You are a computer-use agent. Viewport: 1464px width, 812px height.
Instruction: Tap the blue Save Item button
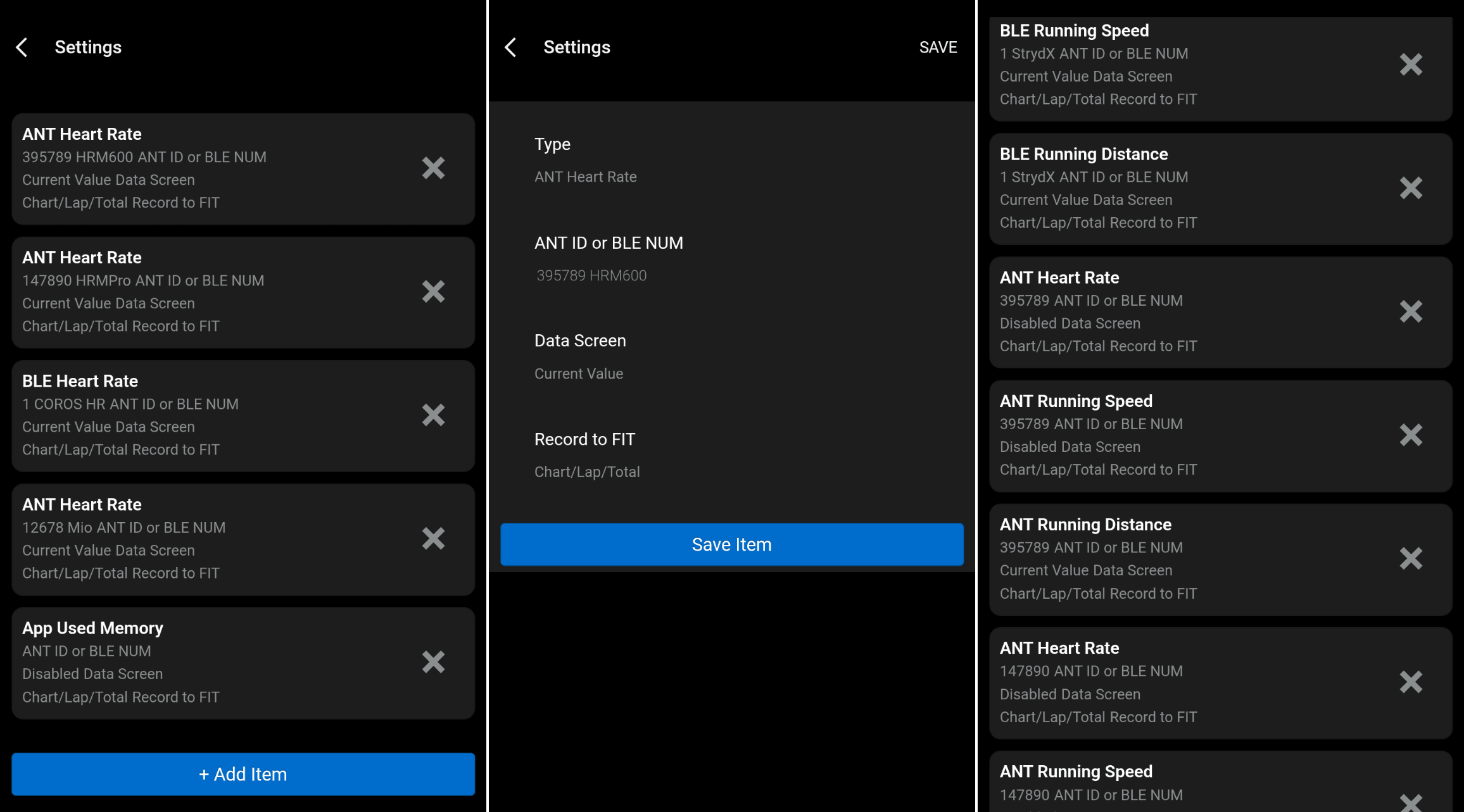pos(732,544)
